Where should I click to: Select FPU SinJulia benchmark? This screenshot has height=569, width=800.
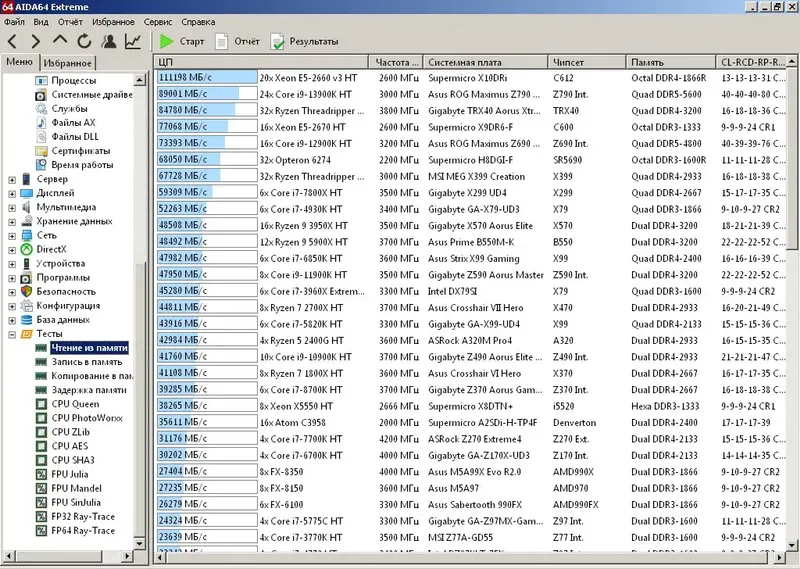(76, 502)
